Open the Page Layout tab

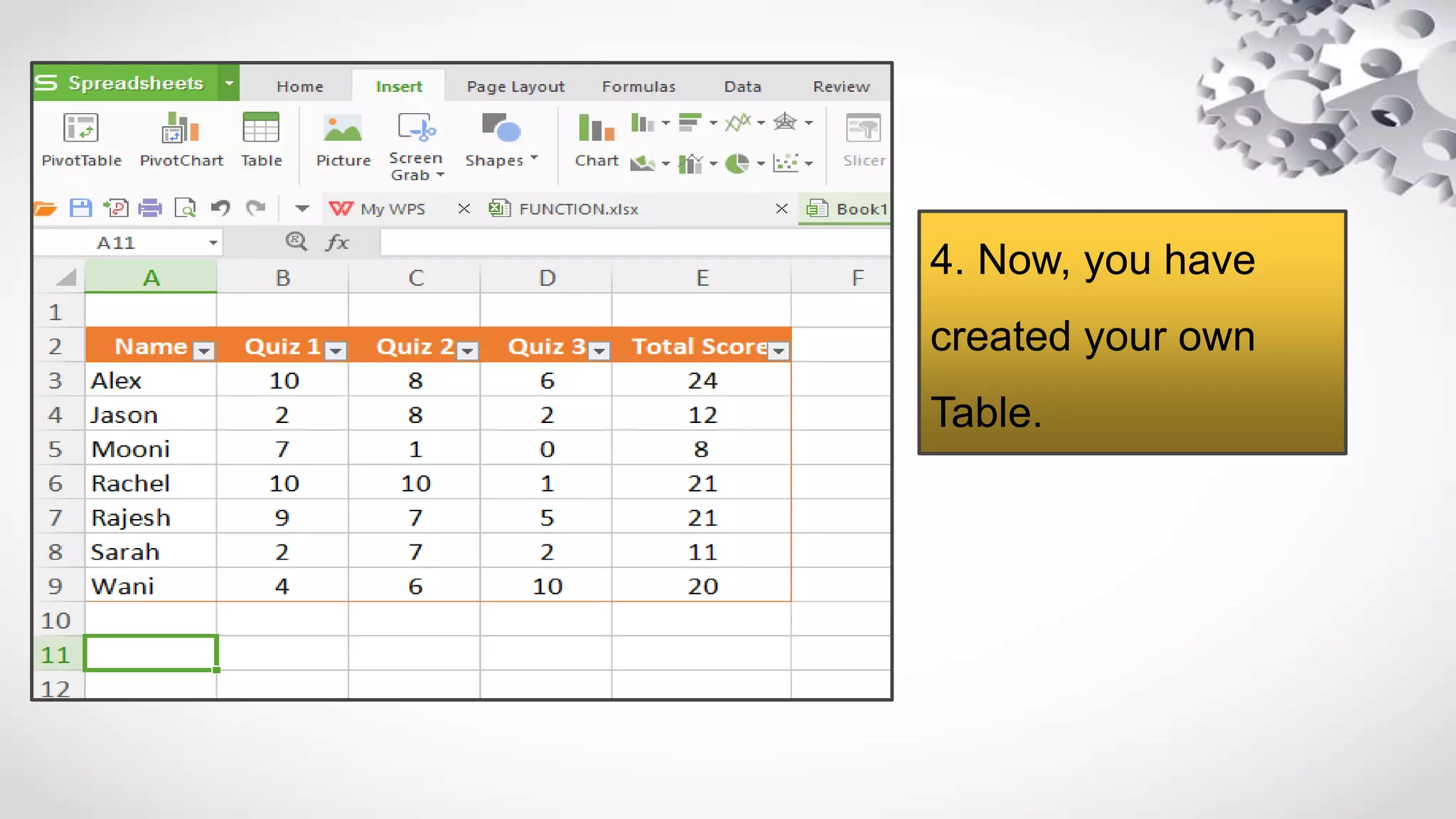tap(515, 87)
